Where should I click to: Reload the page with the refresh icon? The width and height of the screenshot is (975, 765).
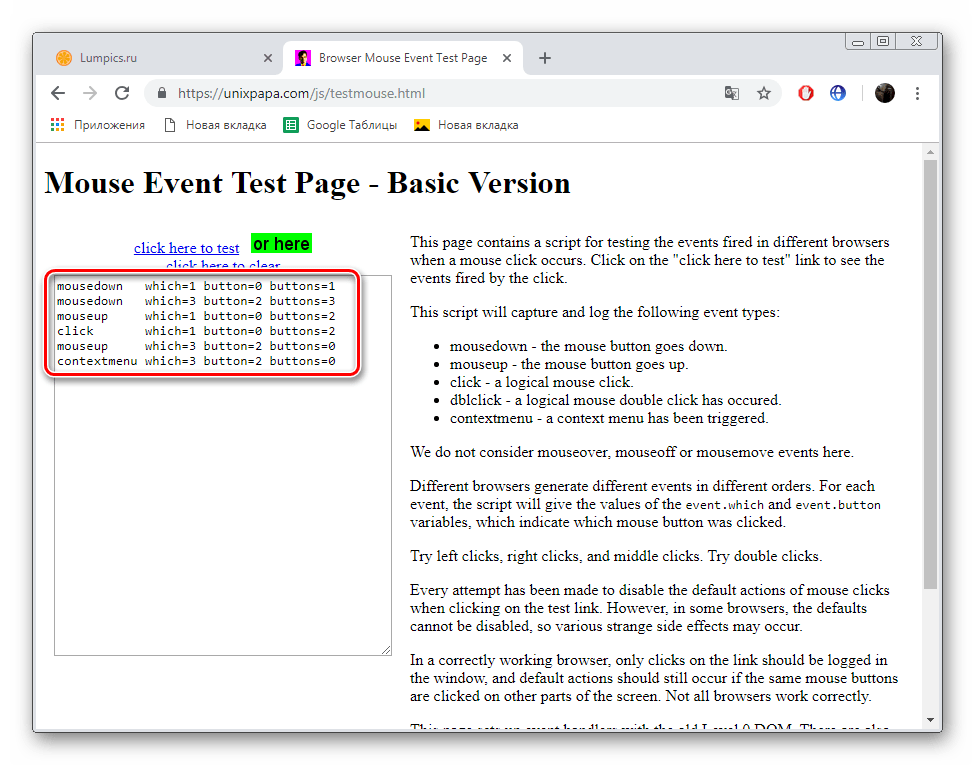pos(122,93)
